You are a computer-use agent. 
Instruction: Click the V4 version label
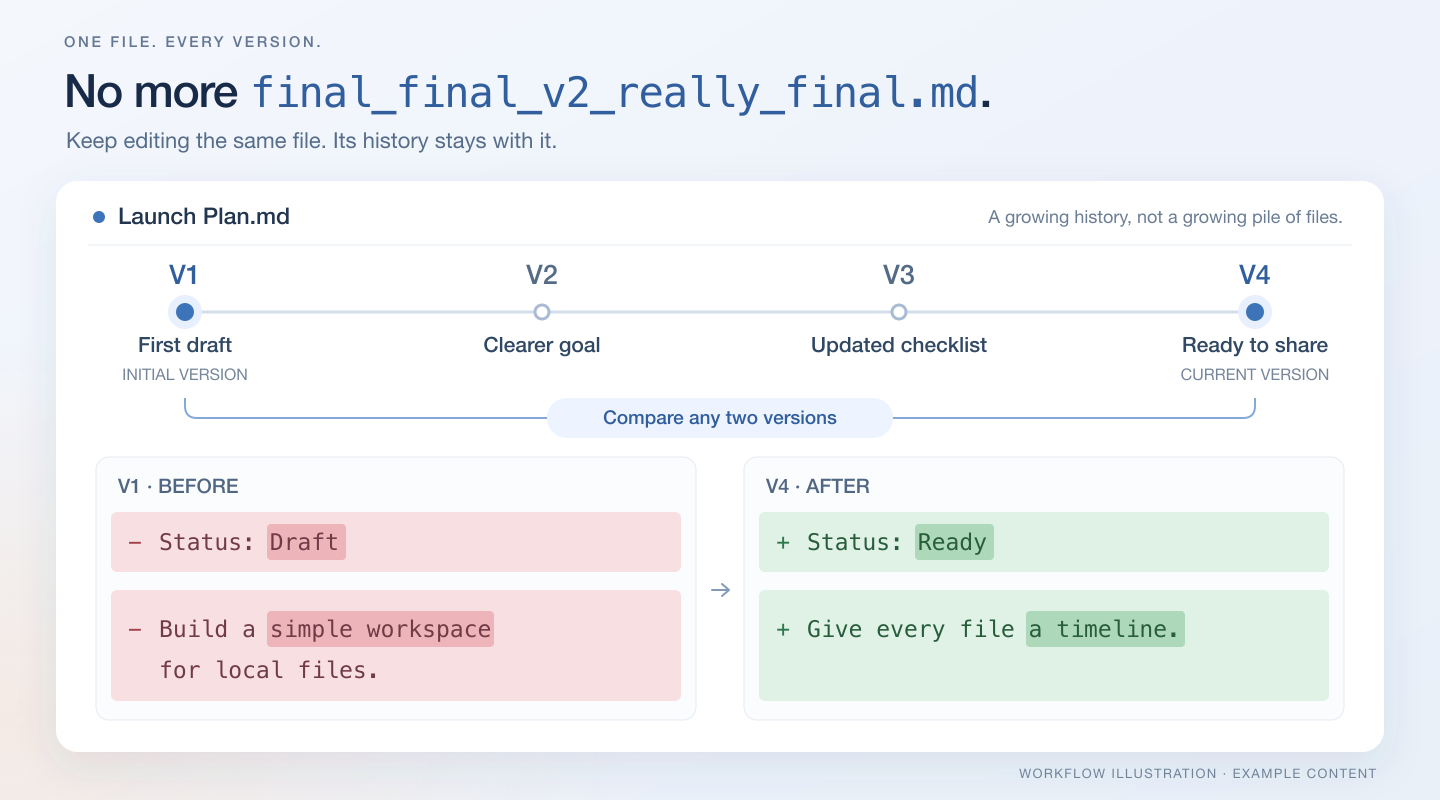tap(1255, 275)
